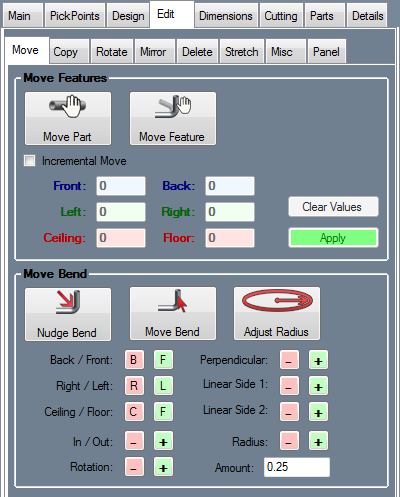This screenshot has height=497, width=400.
Task: Decrease Radius with minus button
Action: pos(289,441)
